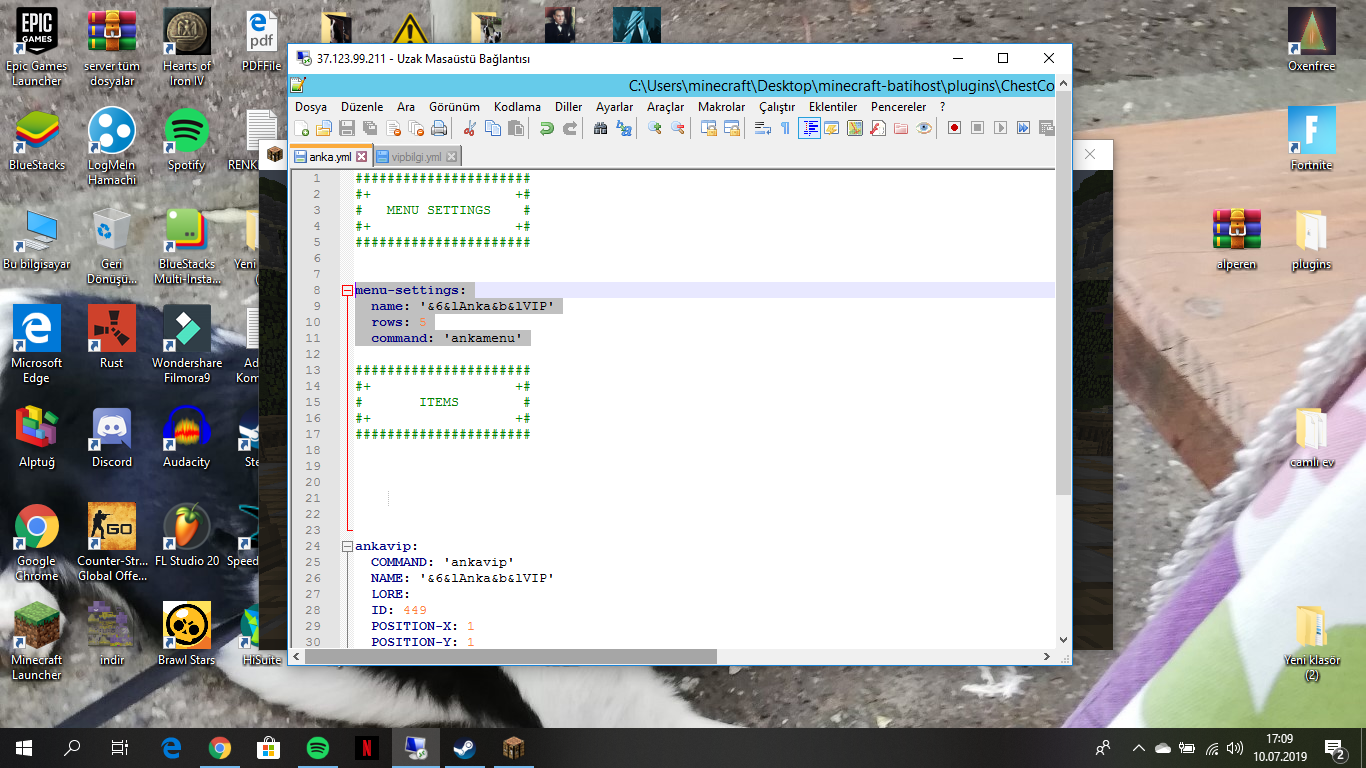Start macro recording with the red dot
Image resolution: width=1366 pixels, height=768 pixels.
pyautogui.click(x=954, y=128)
